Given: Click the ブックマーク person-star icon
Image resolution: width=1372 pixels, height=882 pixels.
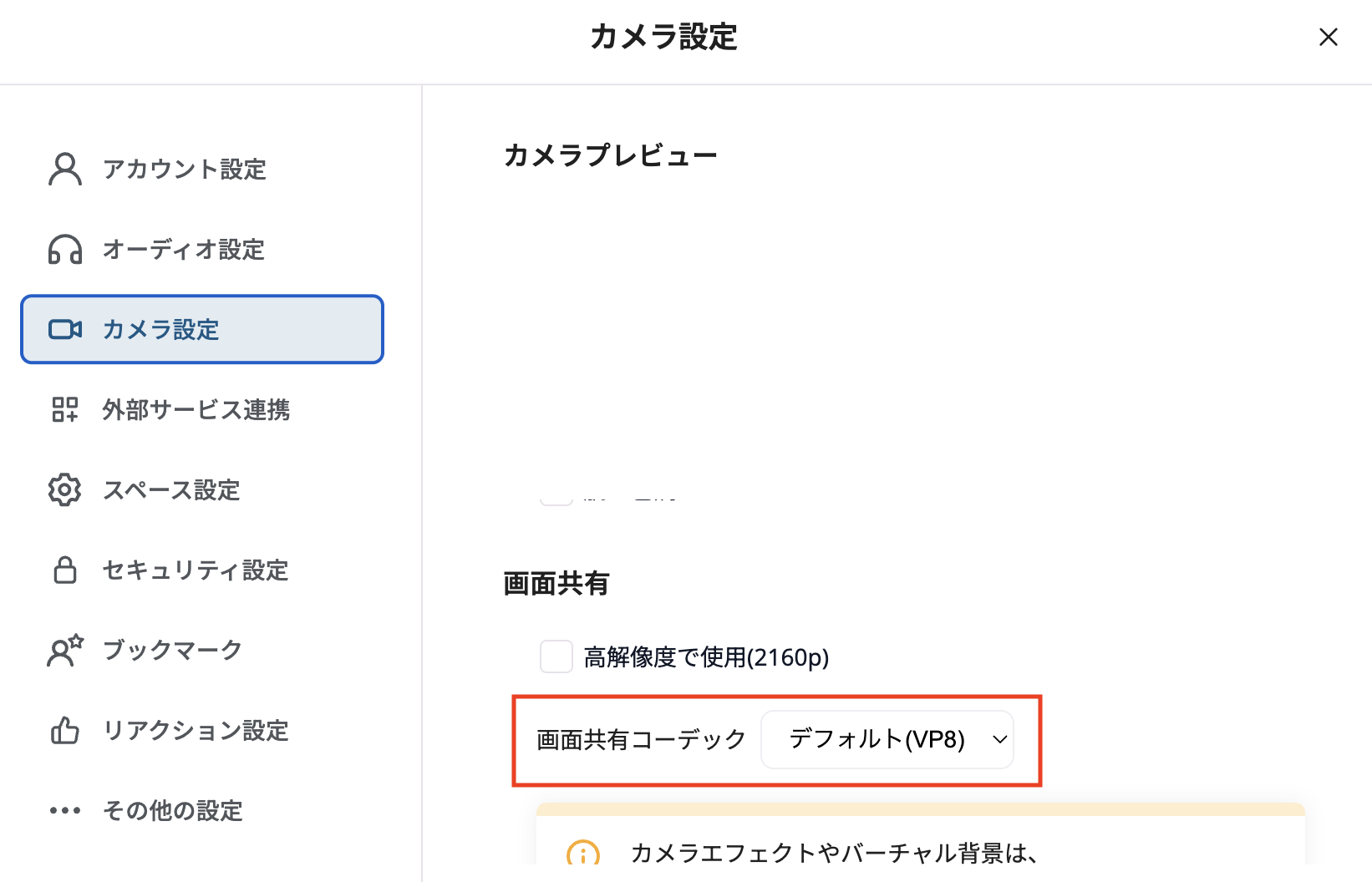Looking at the screenshot, I should coord(65,651).
